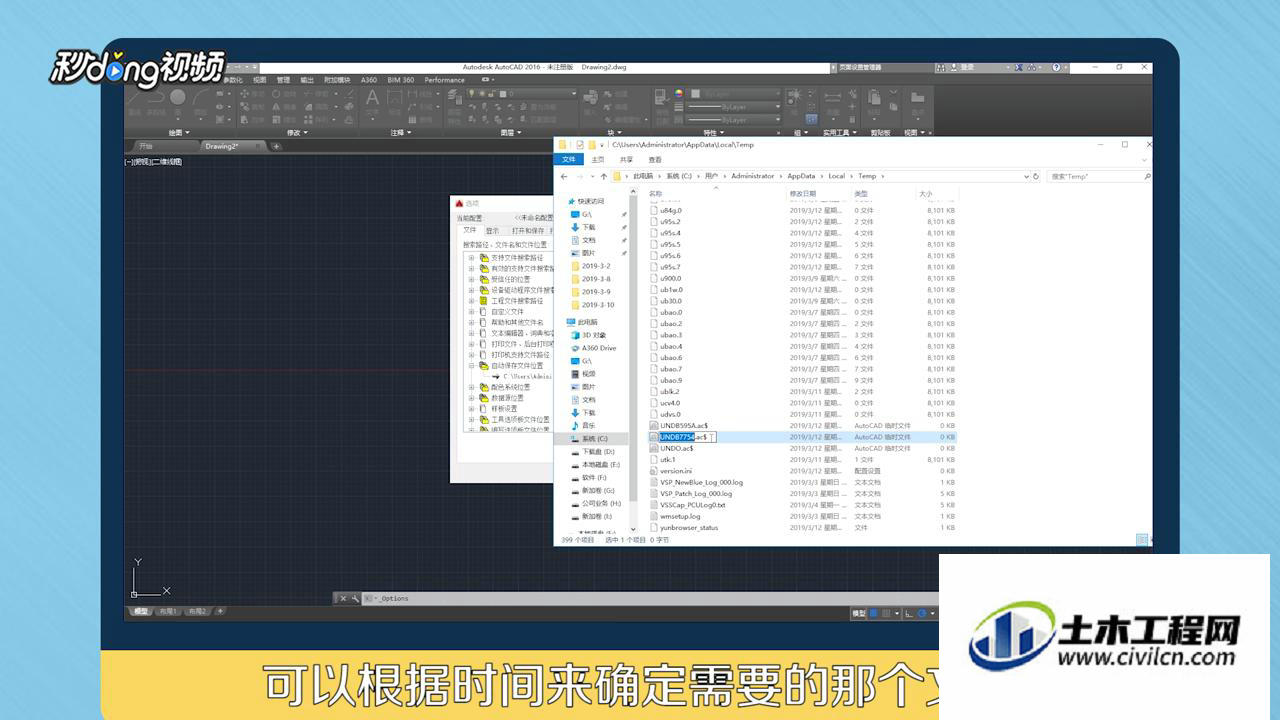Click the 3D 对象 sidebar item
Image resolution: width=1280 pixels, height=720 pixels.
click(594, 335)
